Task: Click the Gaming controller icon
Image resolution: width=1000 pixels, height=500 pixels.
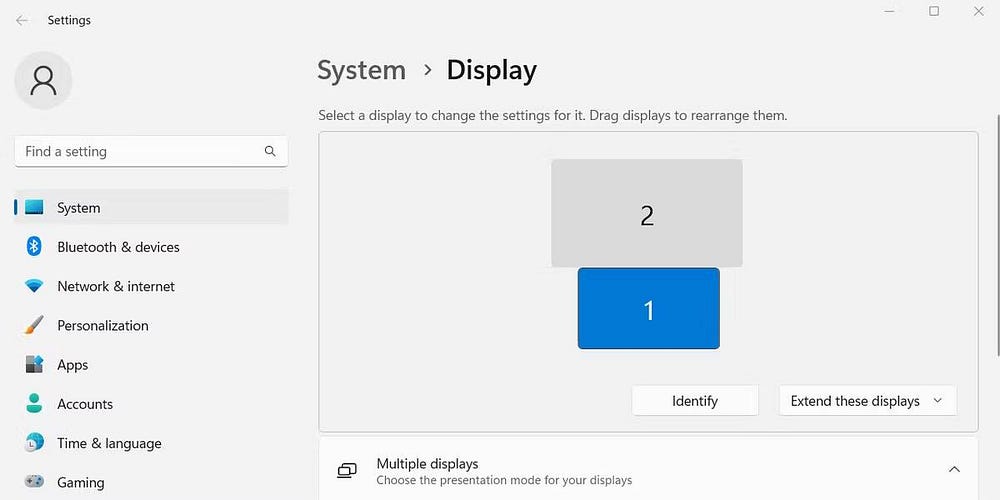Action: (x=34, y=481)
